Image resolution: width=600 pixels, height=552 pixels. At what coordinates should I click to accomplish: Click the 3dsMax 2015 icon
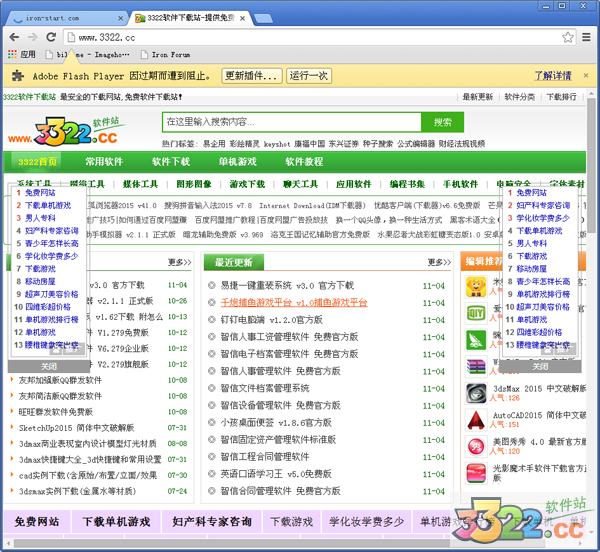point(476,393)
